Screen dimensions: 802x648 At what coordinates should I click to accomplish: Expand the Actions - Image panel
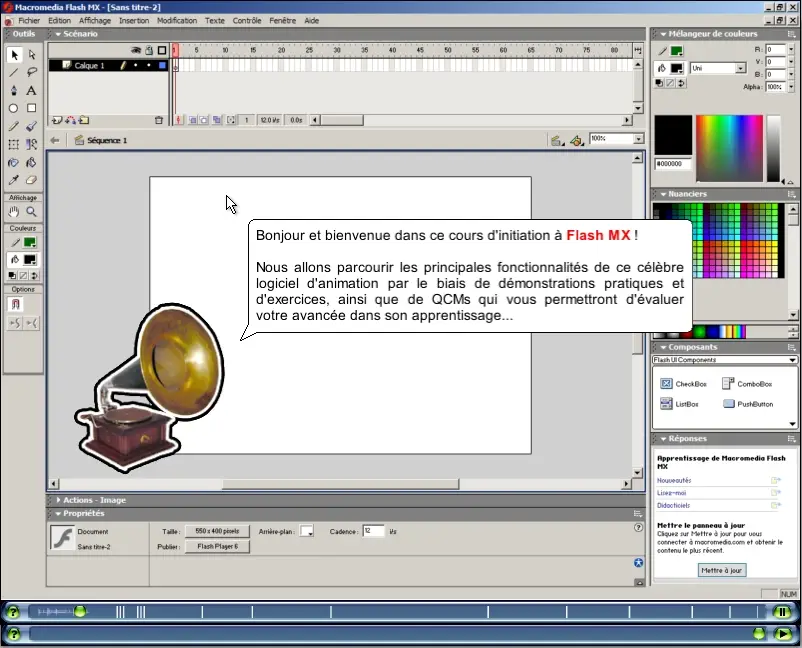tap(58, 500)
